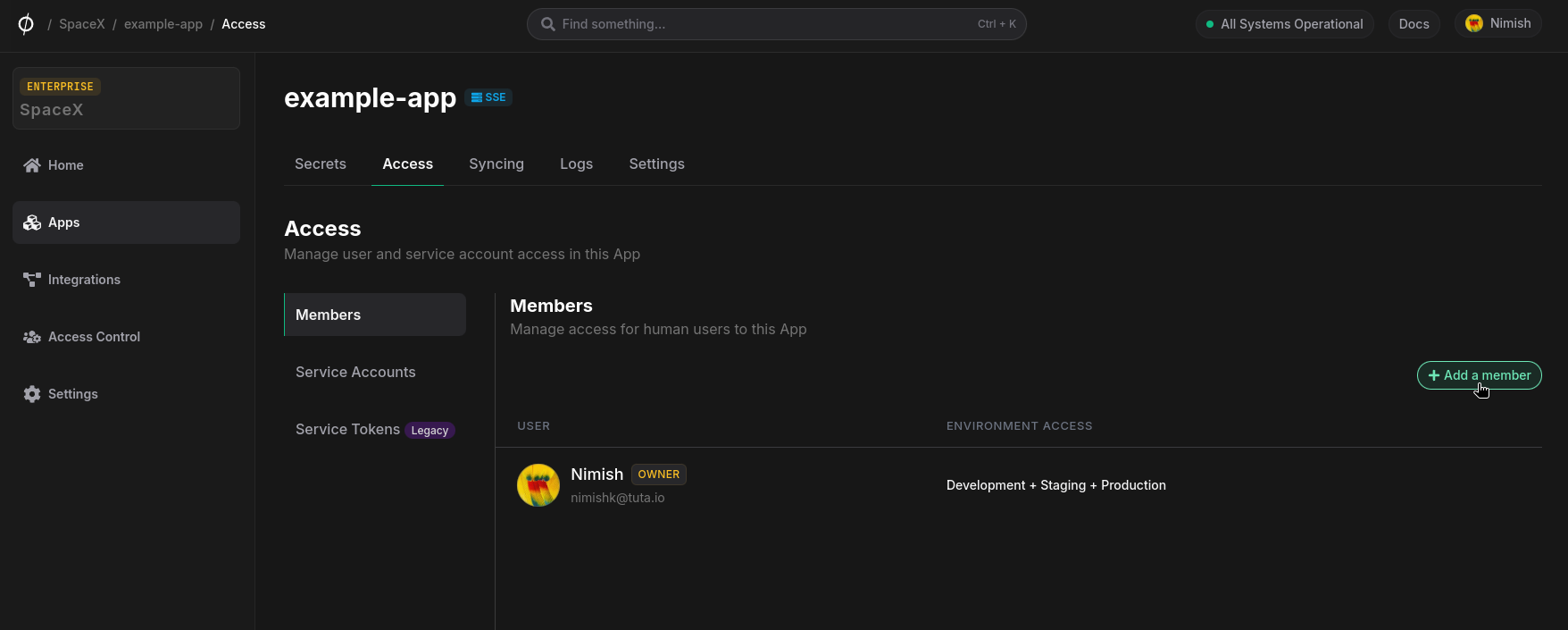Open the Home sidebar icon
Screen dimensions: 1568x630
[32, 165]
